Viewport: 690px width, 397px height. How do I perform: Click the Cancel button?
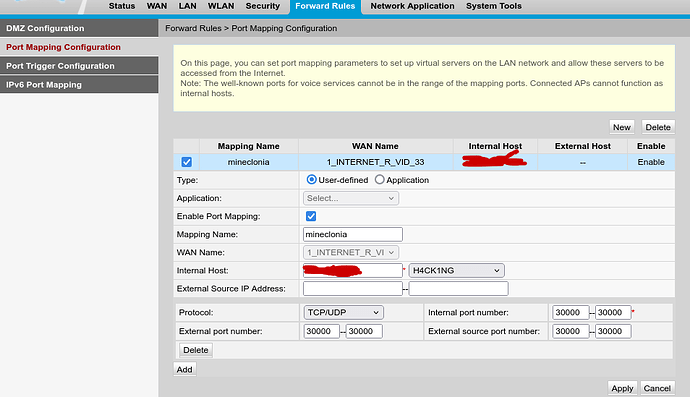657,388
